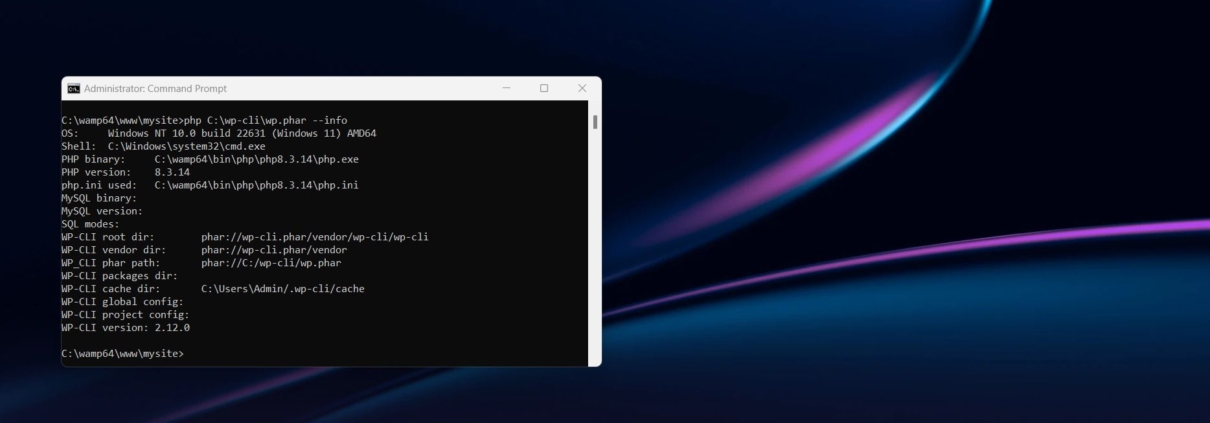Image resolution: width=1210 pixels, height=423 pixels.
Task: Click the PHP version value 8.3.14
Action: coord(172,172)
